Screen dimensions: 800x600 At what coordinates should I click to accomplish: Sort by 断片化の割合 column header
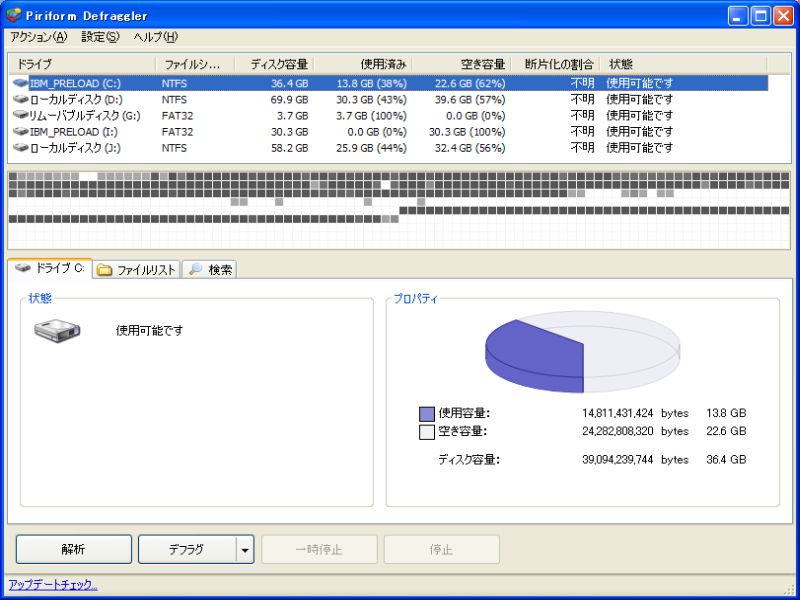tap(556, 64)
